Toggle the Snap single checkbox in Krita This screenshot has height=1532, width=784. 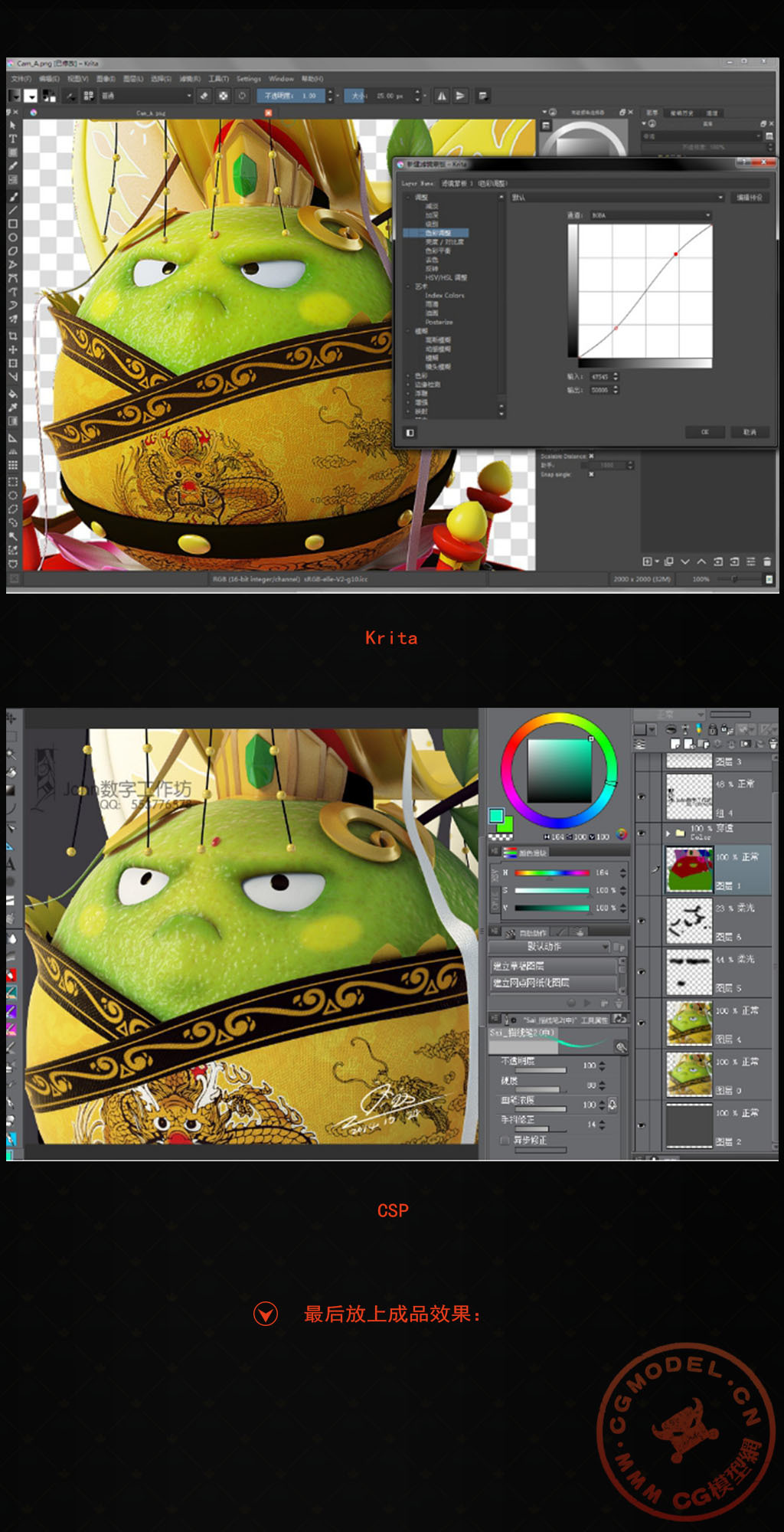591,474
